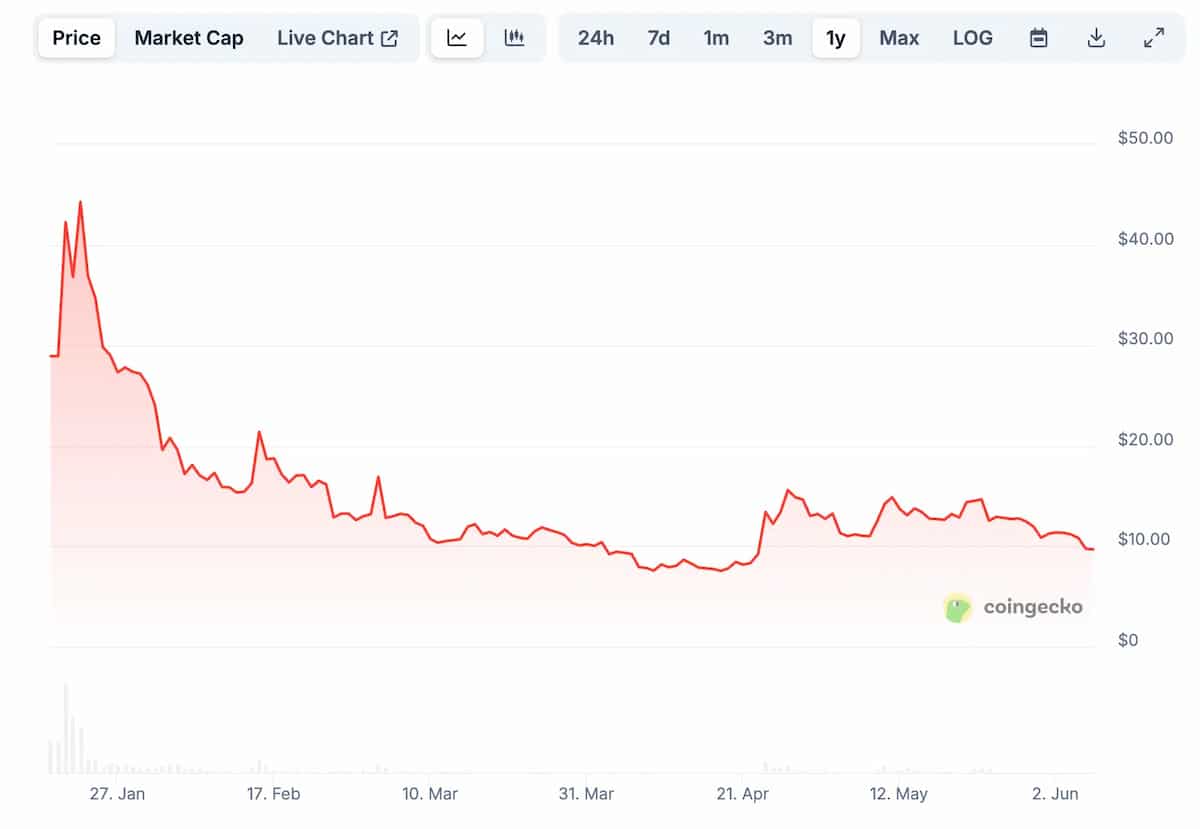
Task: Switch to the Price tab
Action: tap(77, 38)
